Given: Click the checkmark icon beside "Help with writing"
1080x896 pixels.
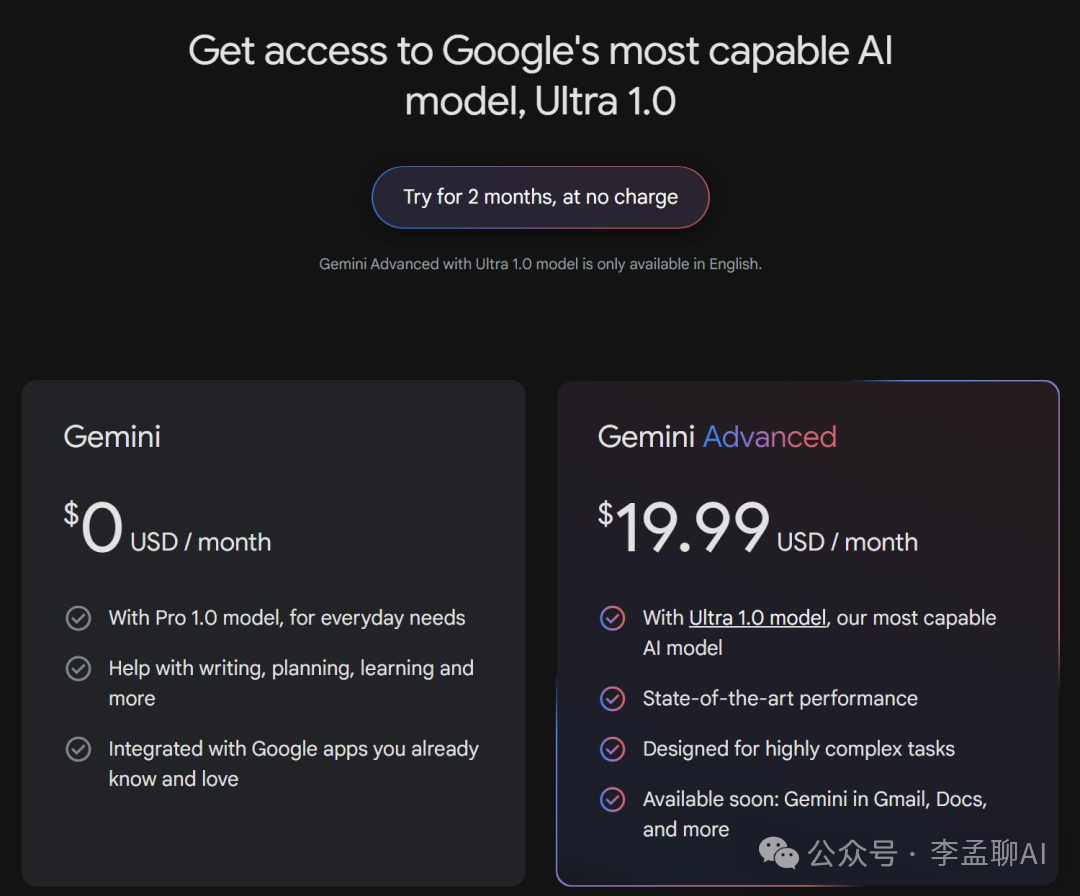Looking at the screenshot, I should [78, 668].
